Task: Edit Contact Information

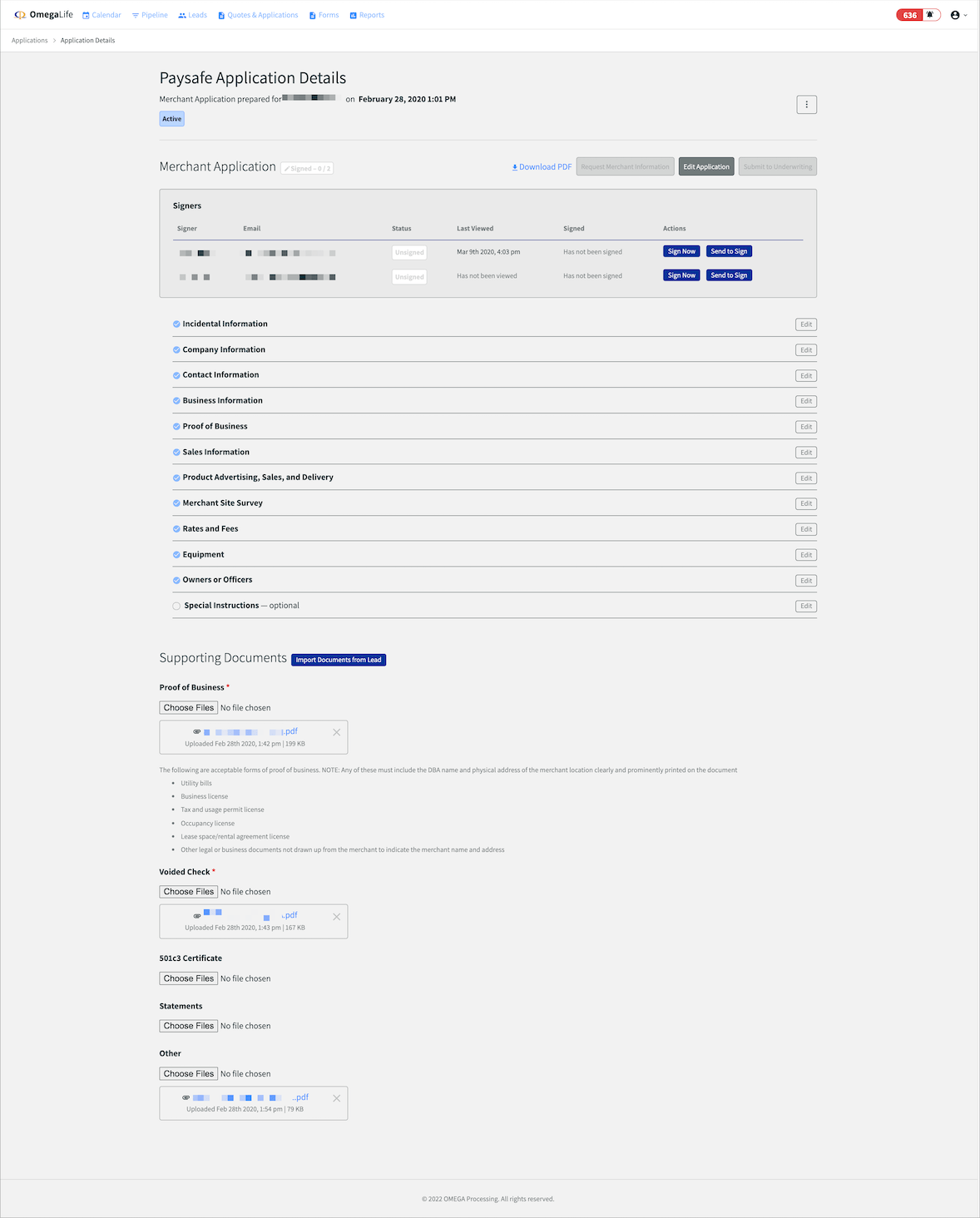Action: pos(806,376)
